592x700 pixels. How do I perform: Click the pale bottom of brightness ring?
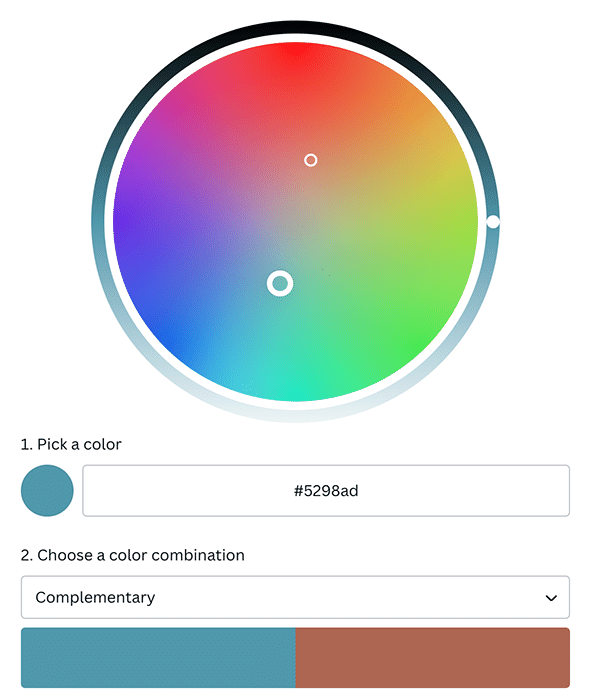[295, 414]
